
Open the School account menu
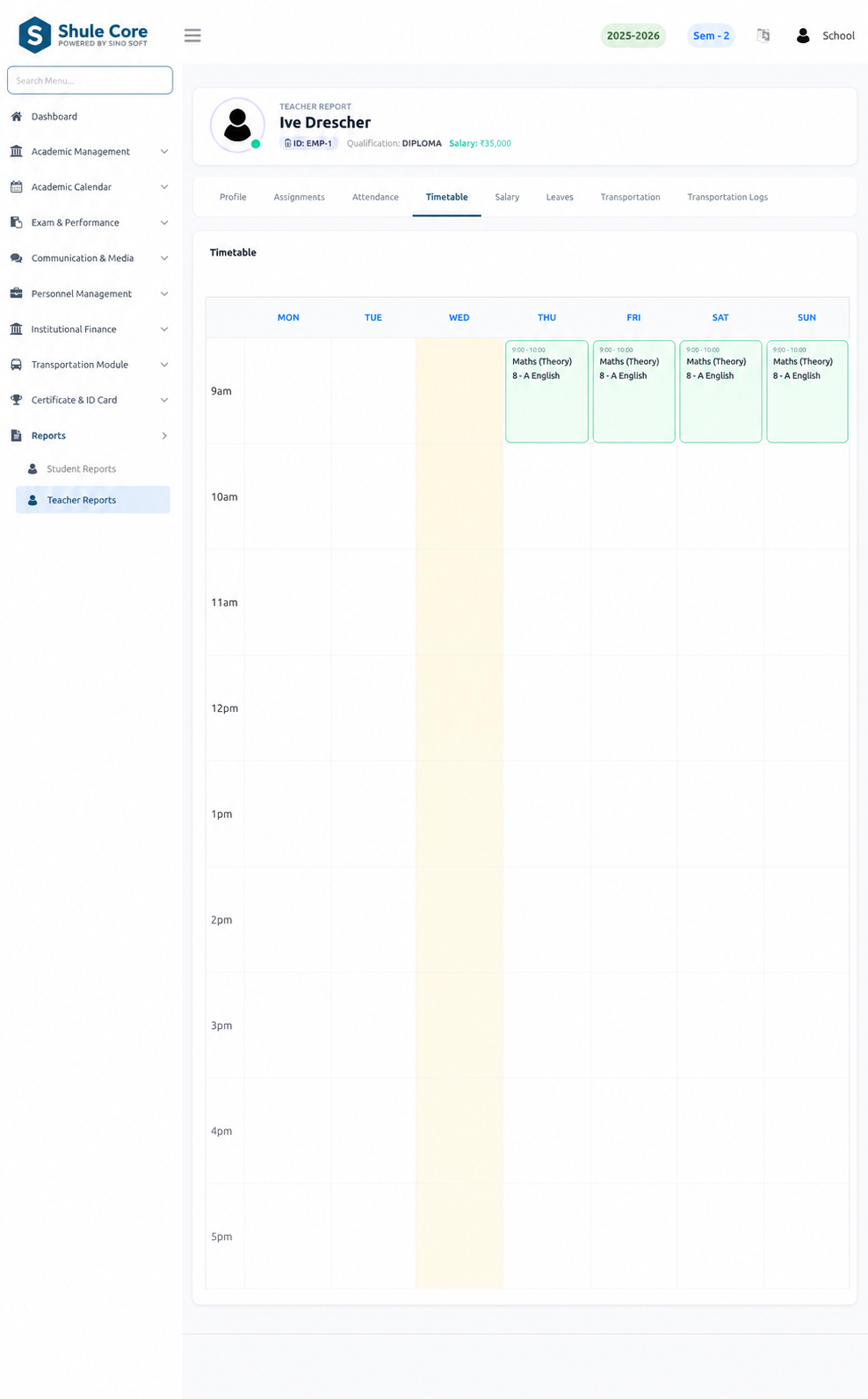(x=825, y=35)
